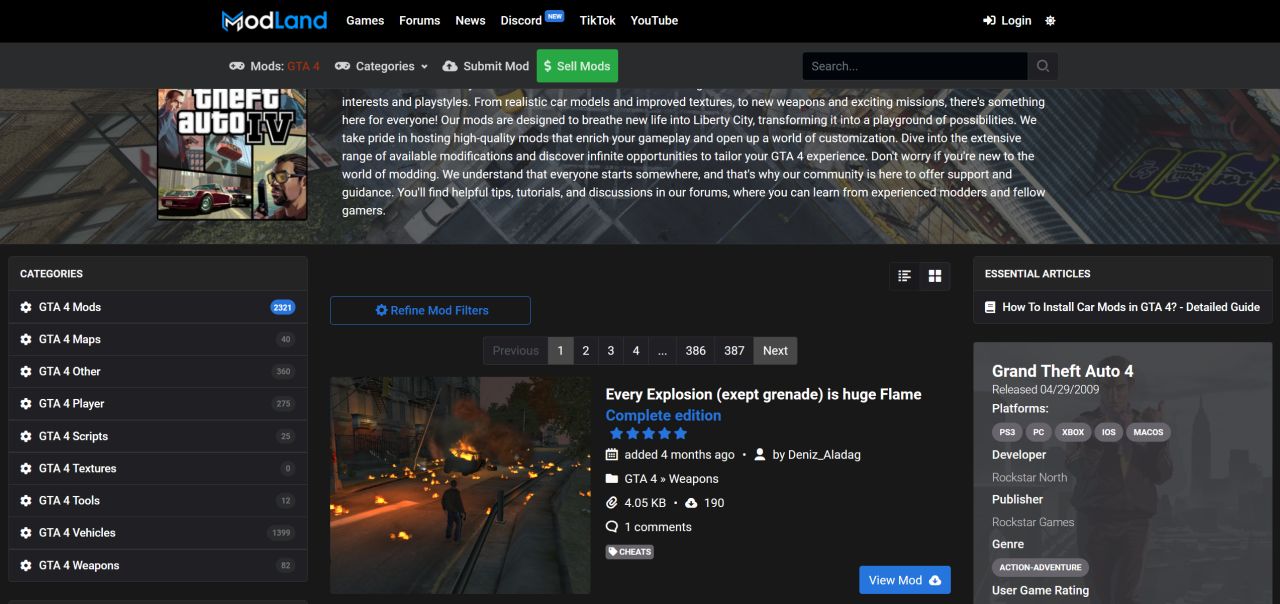1280x604 pixels.
Task: Go to pagination page 3
Action: pos(610,350)
